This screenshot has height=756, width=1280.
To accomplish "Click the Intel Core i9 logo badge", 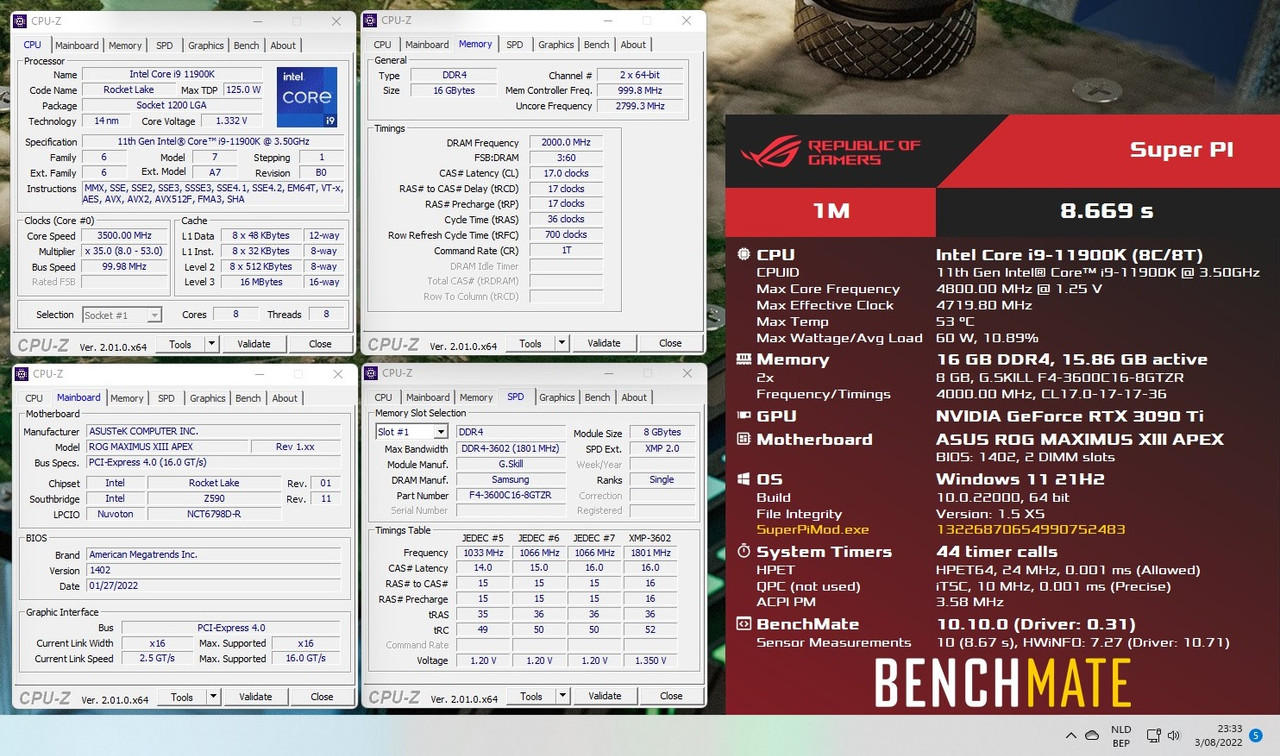I will pos(307,97).
